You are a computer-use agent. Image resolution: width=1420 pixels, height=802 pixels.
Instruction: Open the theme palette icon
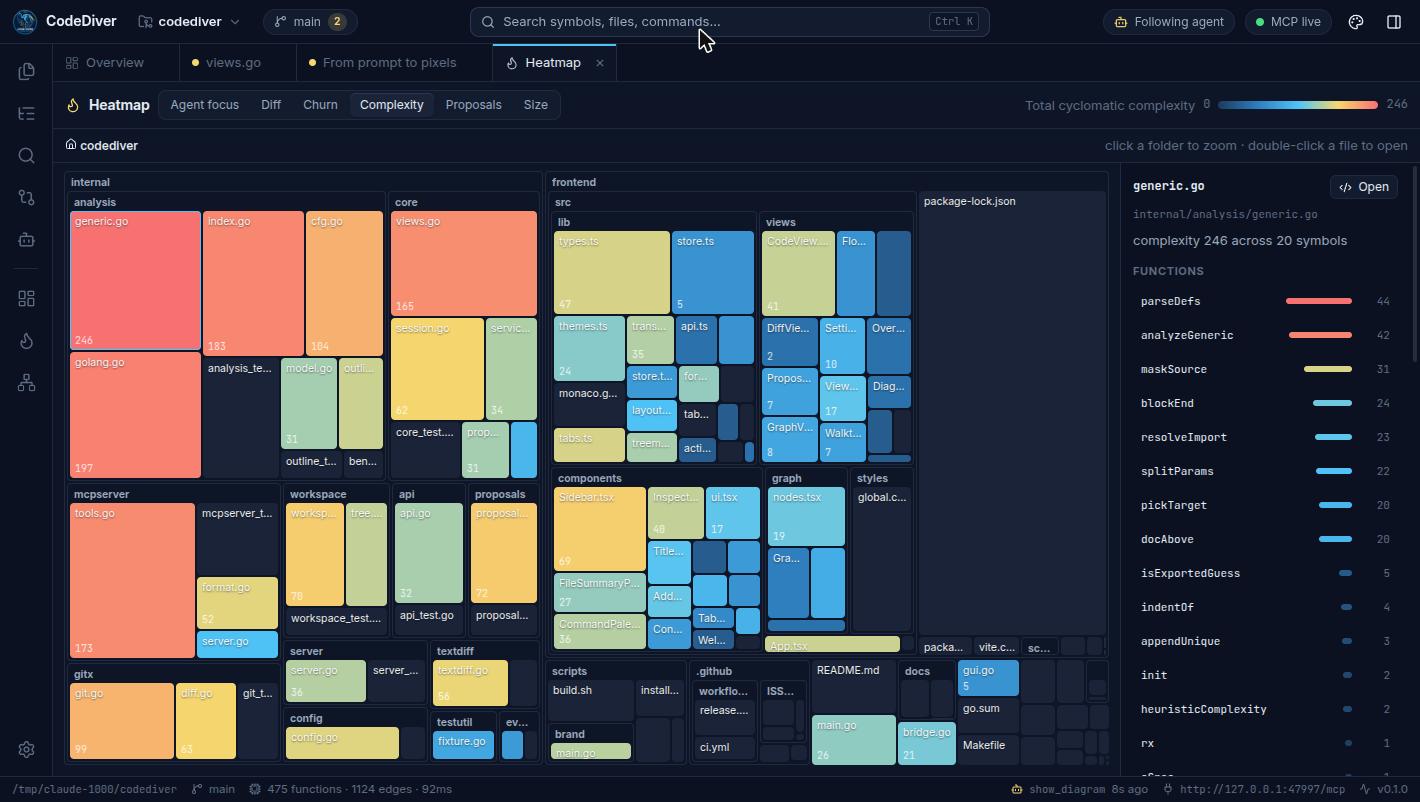(x=1356, y=22)
